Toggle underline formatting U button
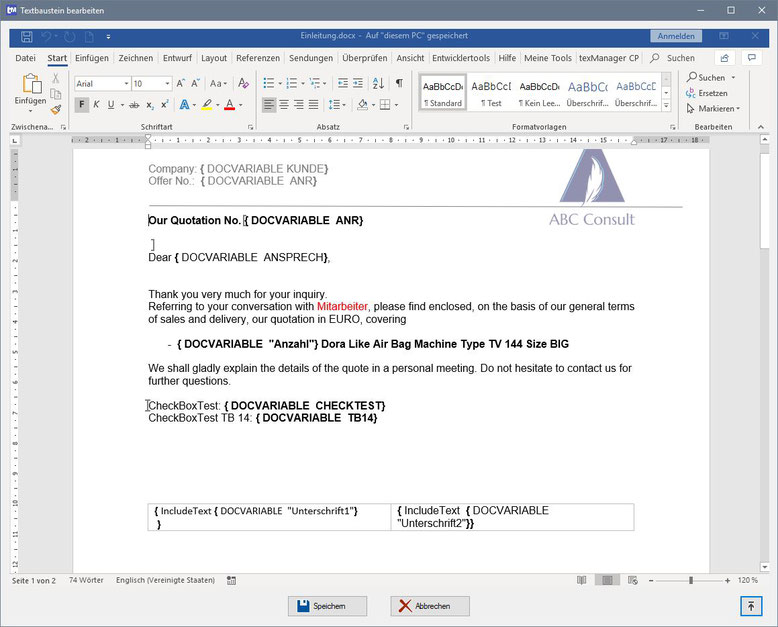This screenshot has height=627, width=778. (x=111, y=105)
